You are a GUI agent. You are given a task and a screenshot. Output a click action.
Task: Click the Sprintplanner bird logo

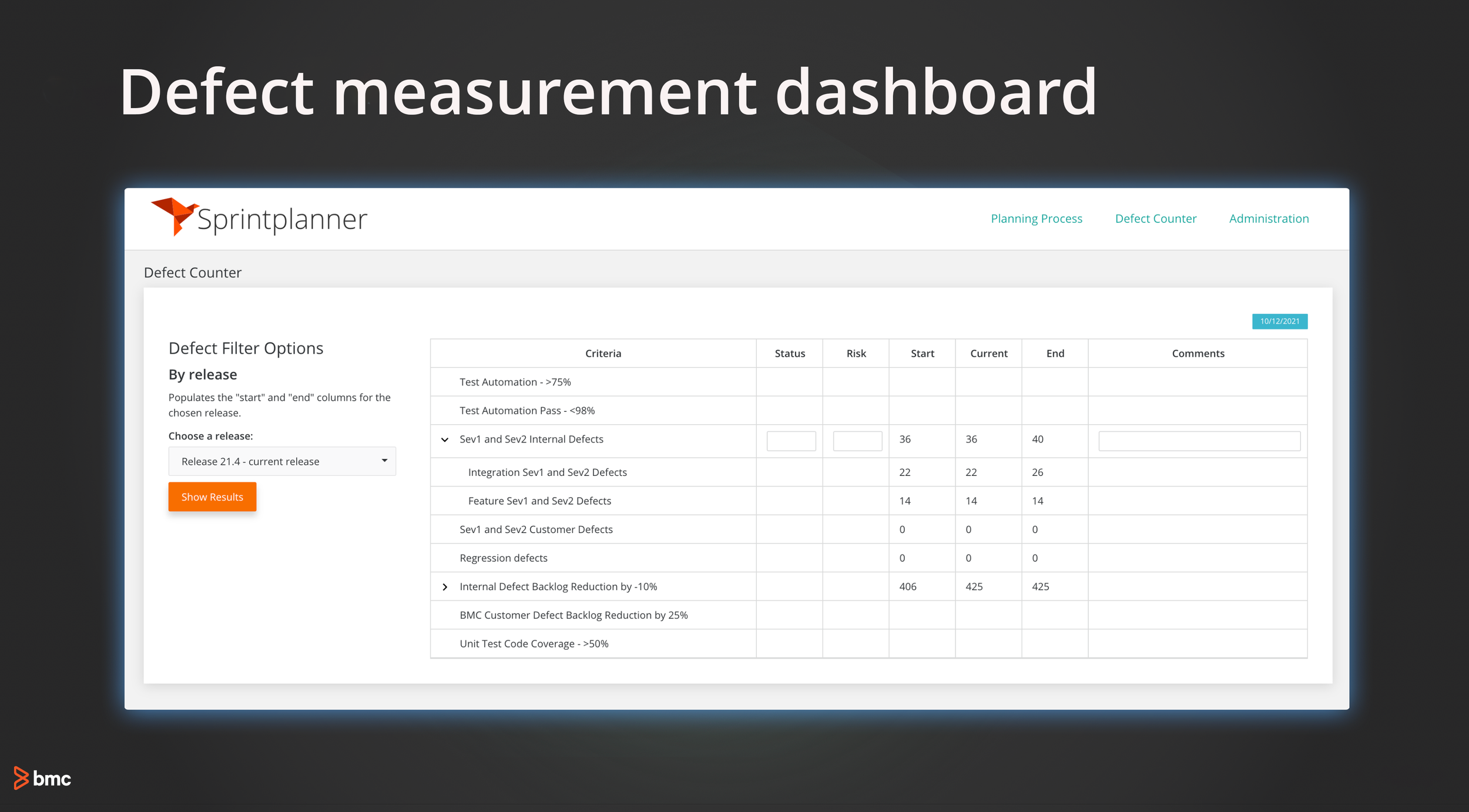[x=173, y=219]
